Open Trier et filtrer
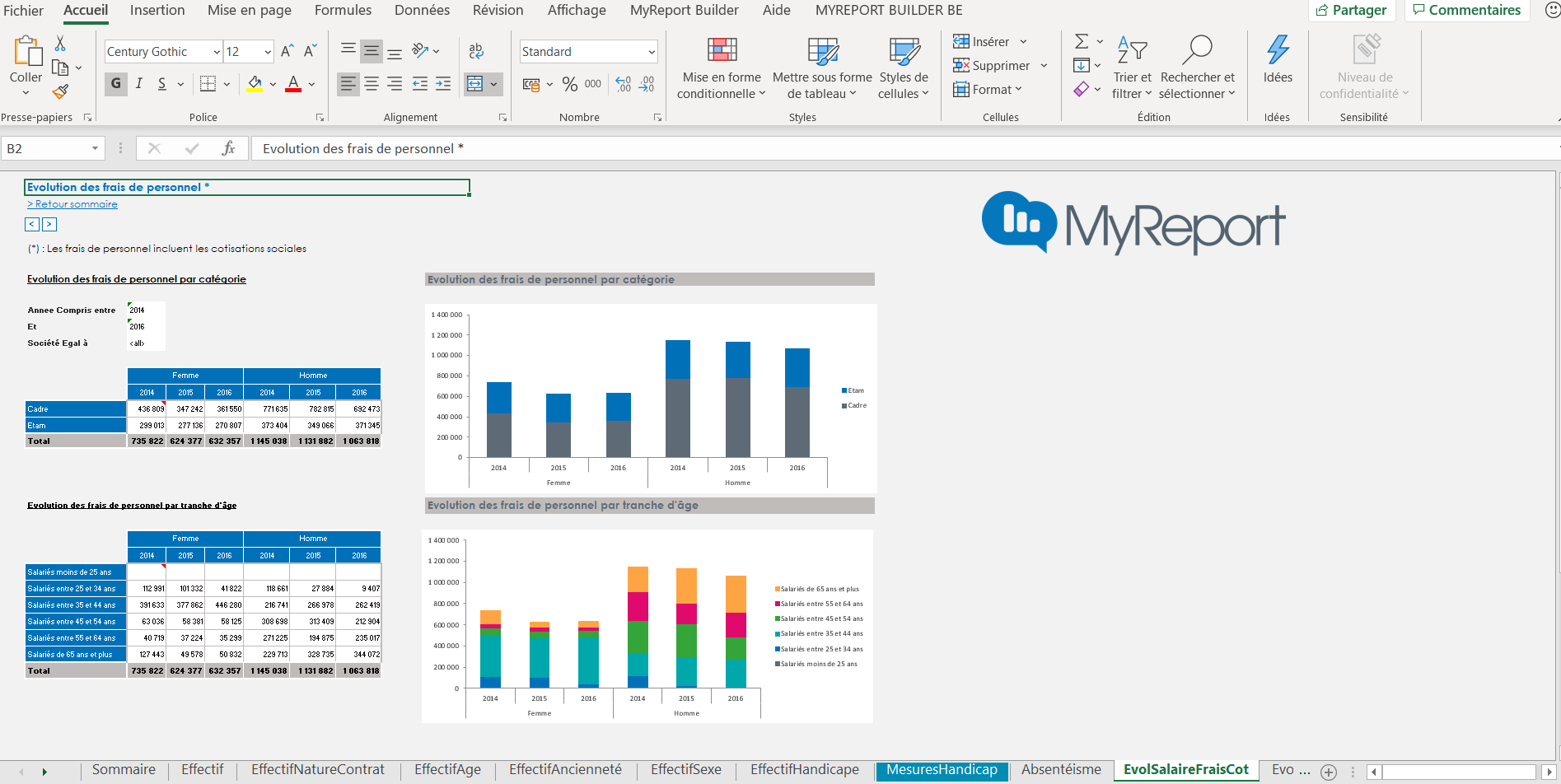Image resolution: width=1561 pixels, height=784 pixels. 1132,68
